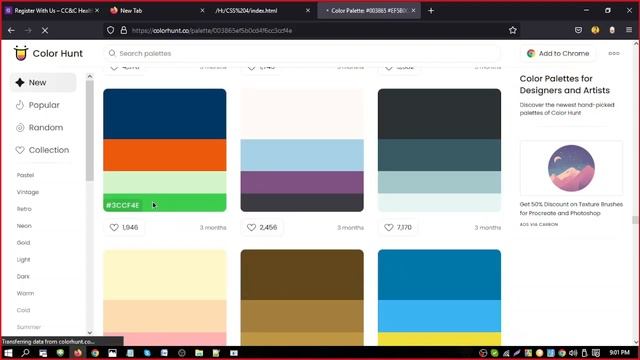Viewport: 640px width, 360px height.
Task: Open a new browser tab with plus
Action: pyautogui.click(x=431, y=11)
